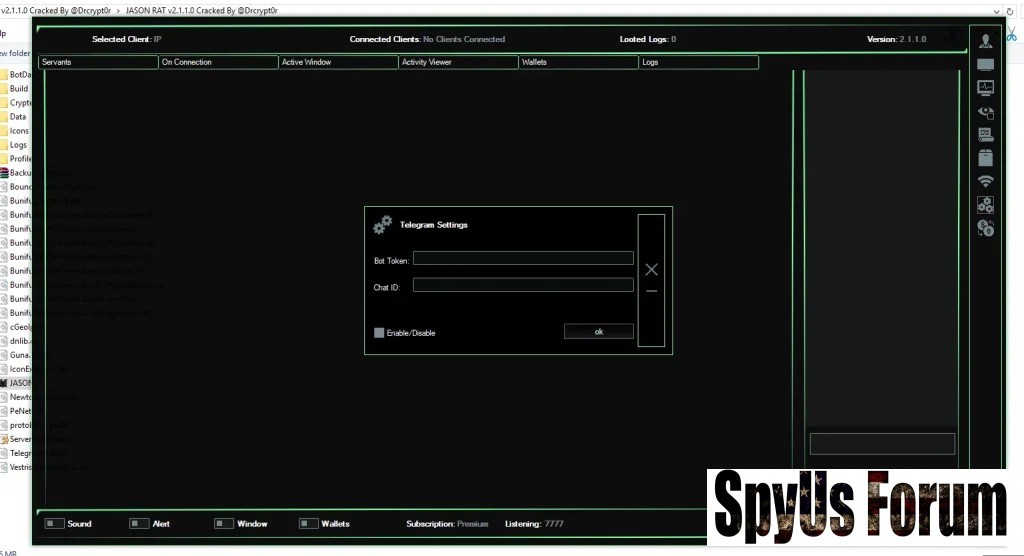Viewport: 1024px width, 556px height.
Task: Click the coin exchange icon in sidebar
Action: tap(986, 228)
